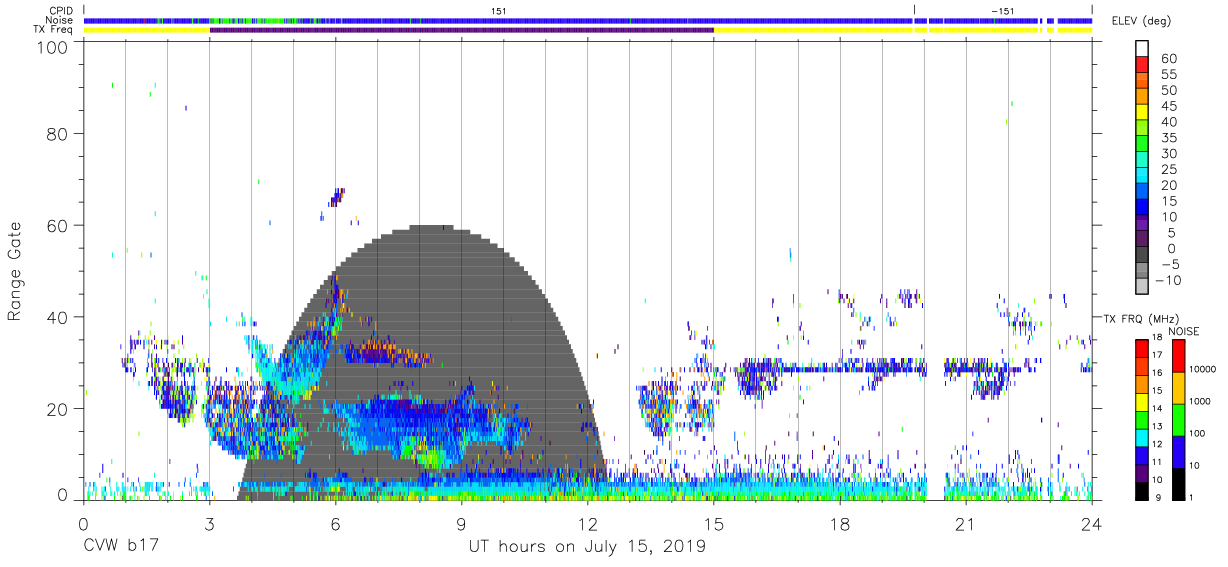This screenshot has height=567, width=1228.
Task: Click elevation scale label '45'
Action: 1170,106
